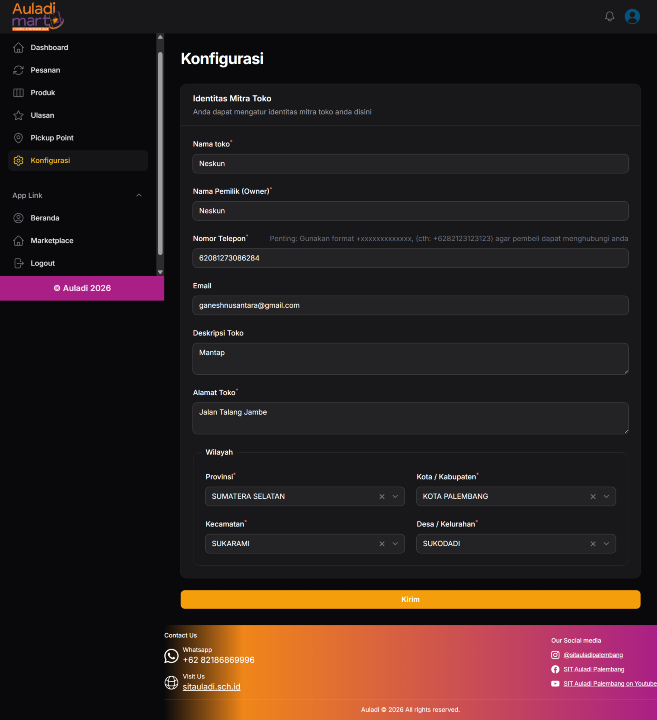
Task: Open the @sitauladipalembang Instagram link
Action: point(593,655)
